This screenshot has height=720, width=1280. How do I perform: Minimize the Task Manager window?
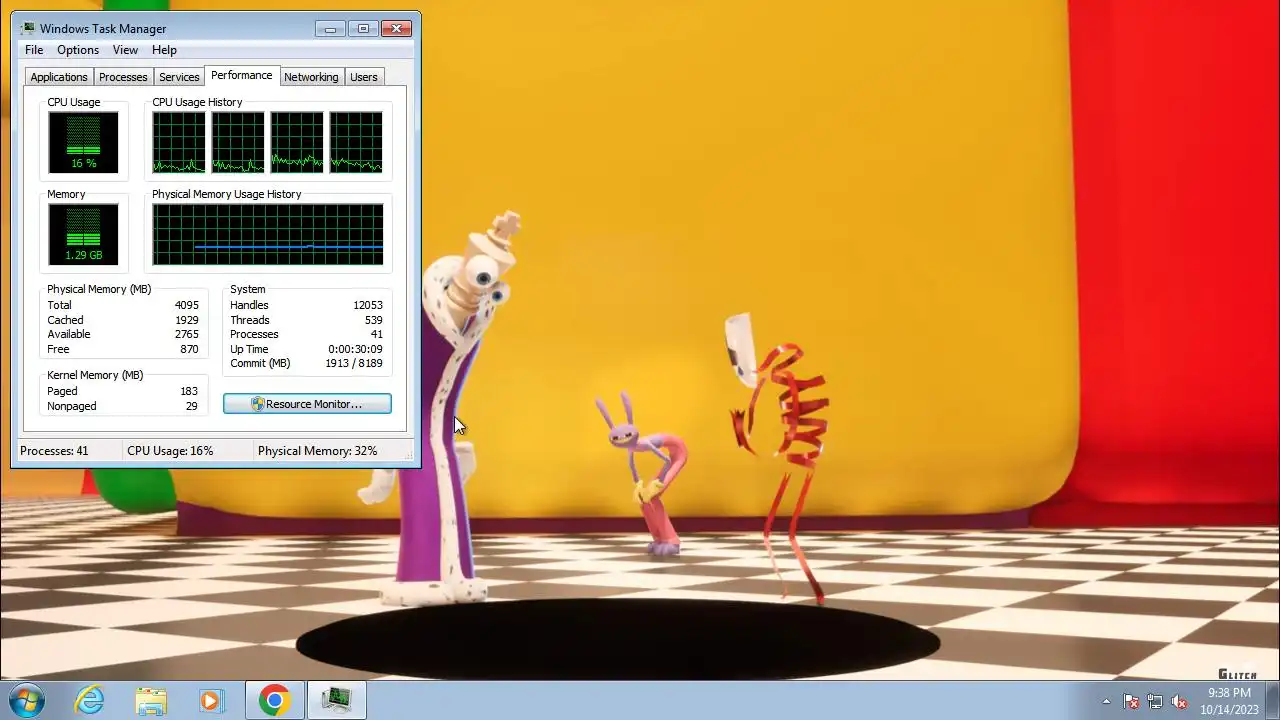[x=330, y=28]
